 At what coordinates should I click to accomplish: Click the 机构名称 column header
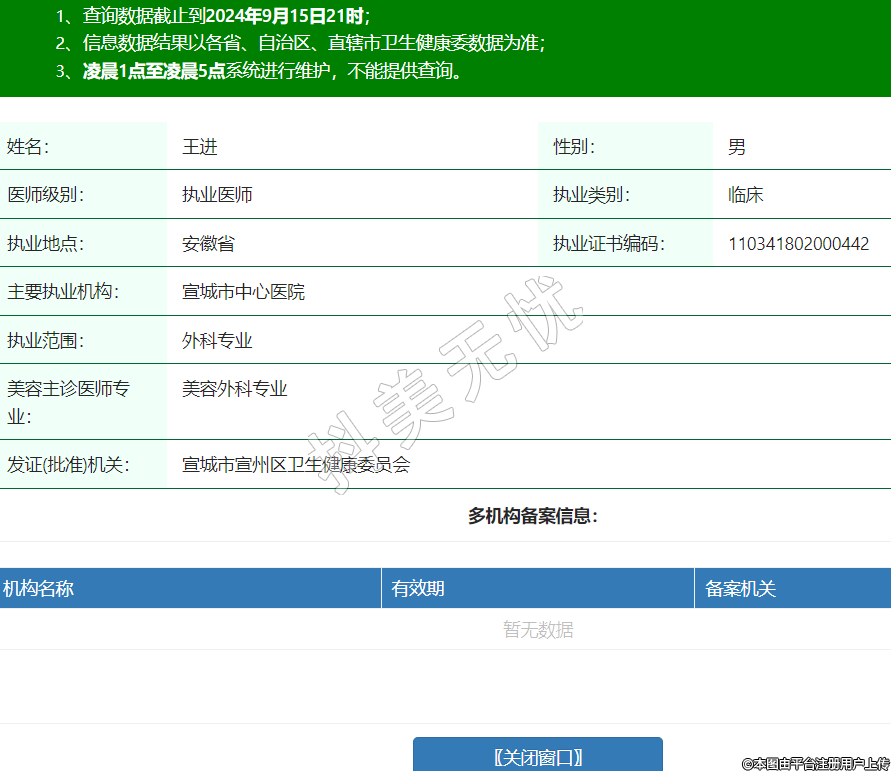coord(38,589)
